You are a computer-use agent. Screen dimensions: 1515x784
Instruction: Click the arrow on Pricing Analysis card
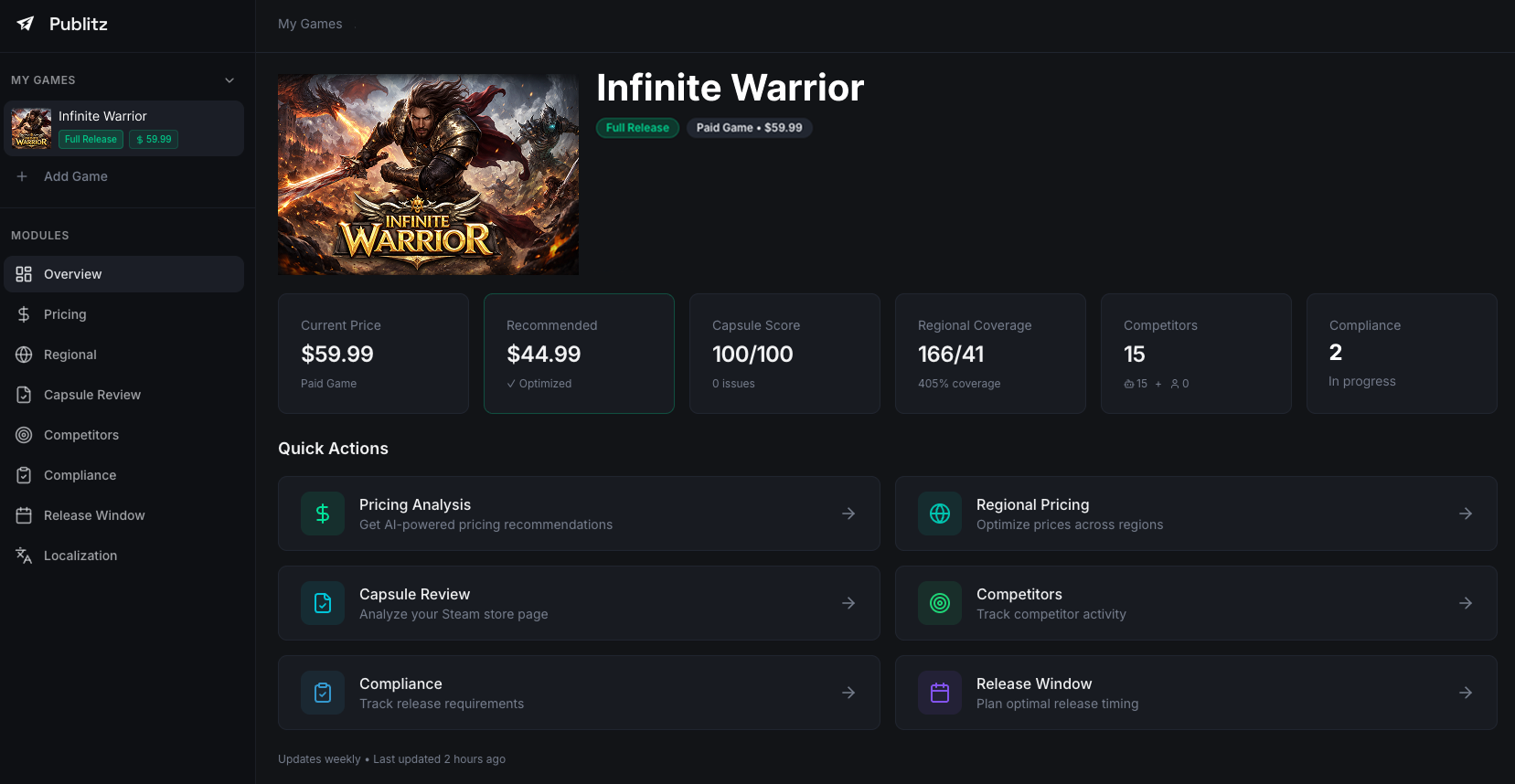pyautogui.click(x=848, y=514)
